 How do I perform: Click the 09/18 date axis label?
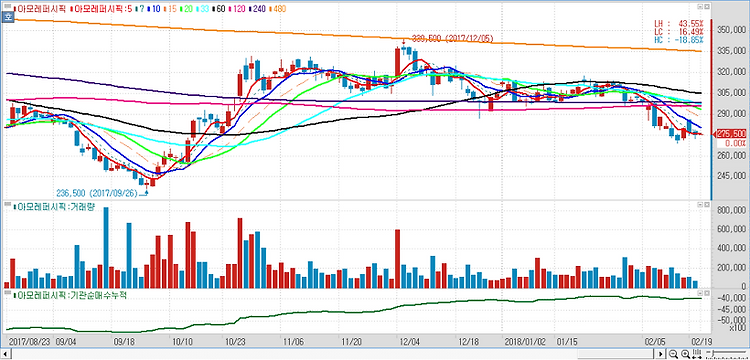click(x=123, y=342)
